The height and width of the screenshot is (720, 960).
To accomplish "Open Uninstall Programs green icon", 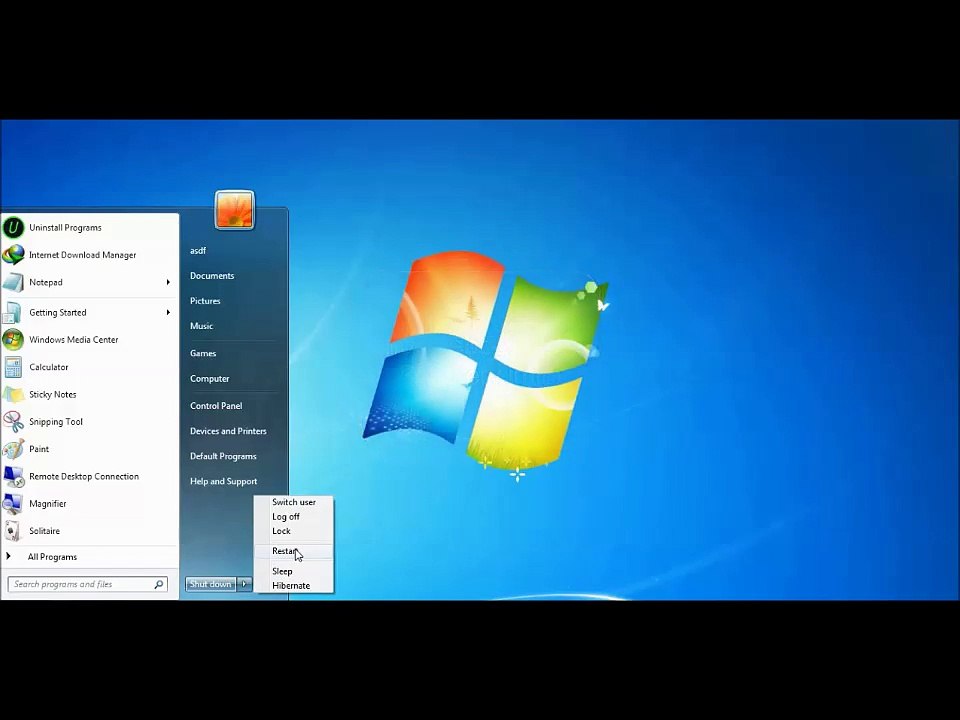I will [x=13, y=227].
